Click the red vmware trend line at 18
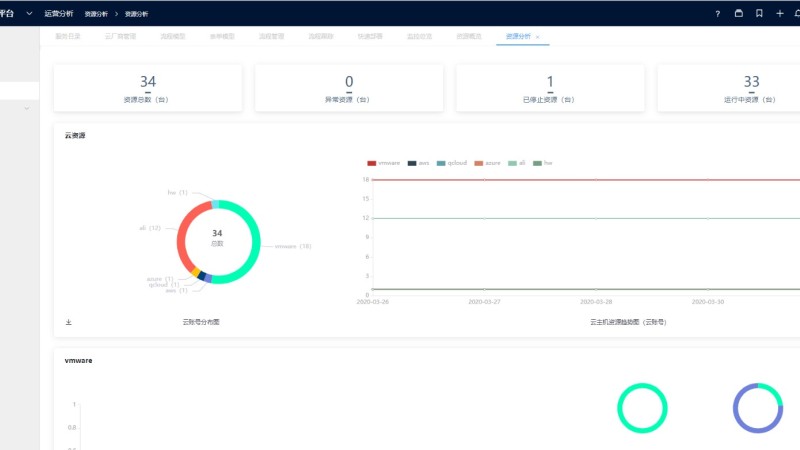The height and width of the screenshot is (450, 800). tap(586, 180)
